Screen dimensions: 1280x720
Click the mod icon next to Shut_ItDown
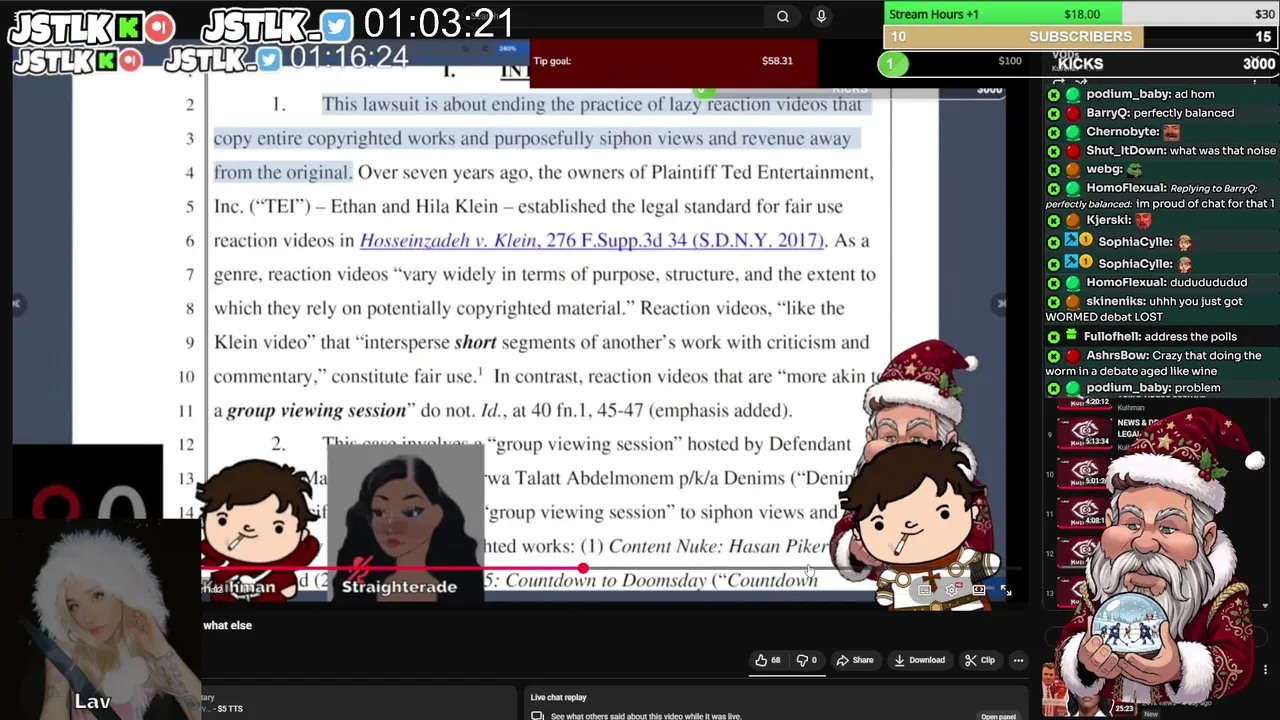pyautogui.click(x=1053, y=151)
